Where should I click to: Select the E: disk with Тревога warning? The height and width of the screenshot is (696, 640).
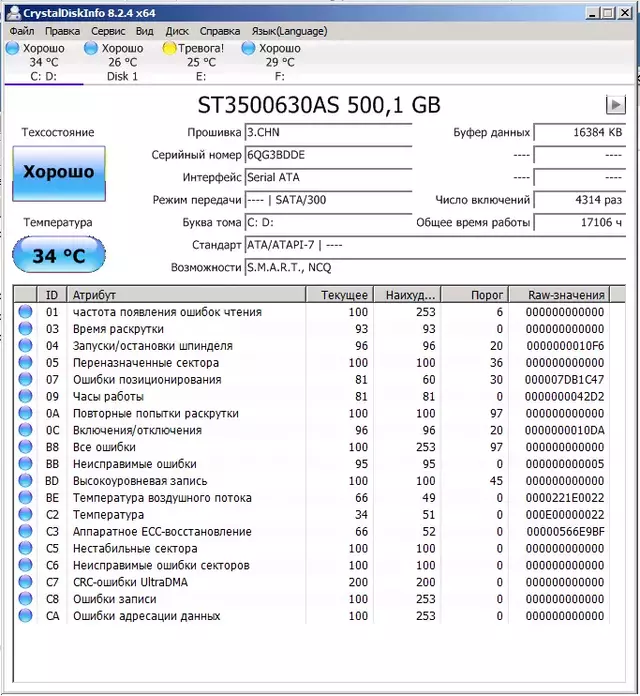tap(201, 62)
